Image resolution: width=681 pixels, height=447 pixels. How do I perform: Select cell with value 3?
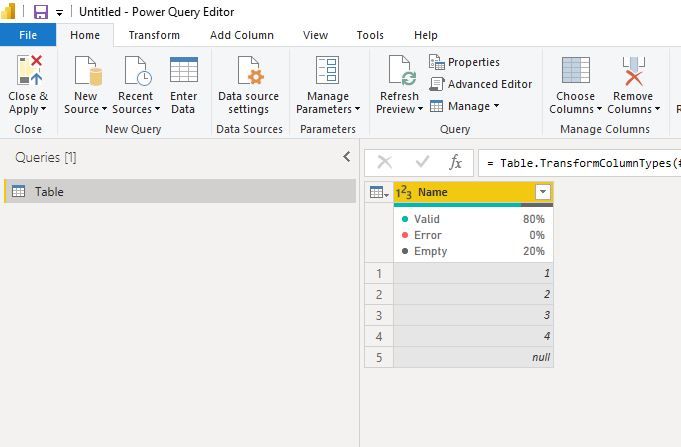tap(473, 315)
